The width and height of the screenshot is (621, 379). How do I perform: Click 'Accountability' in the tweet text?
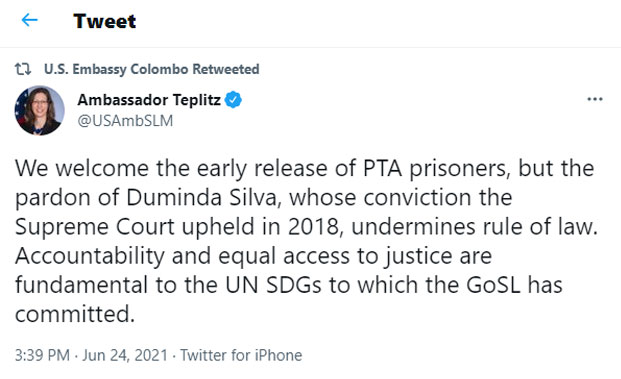point(90,257)
